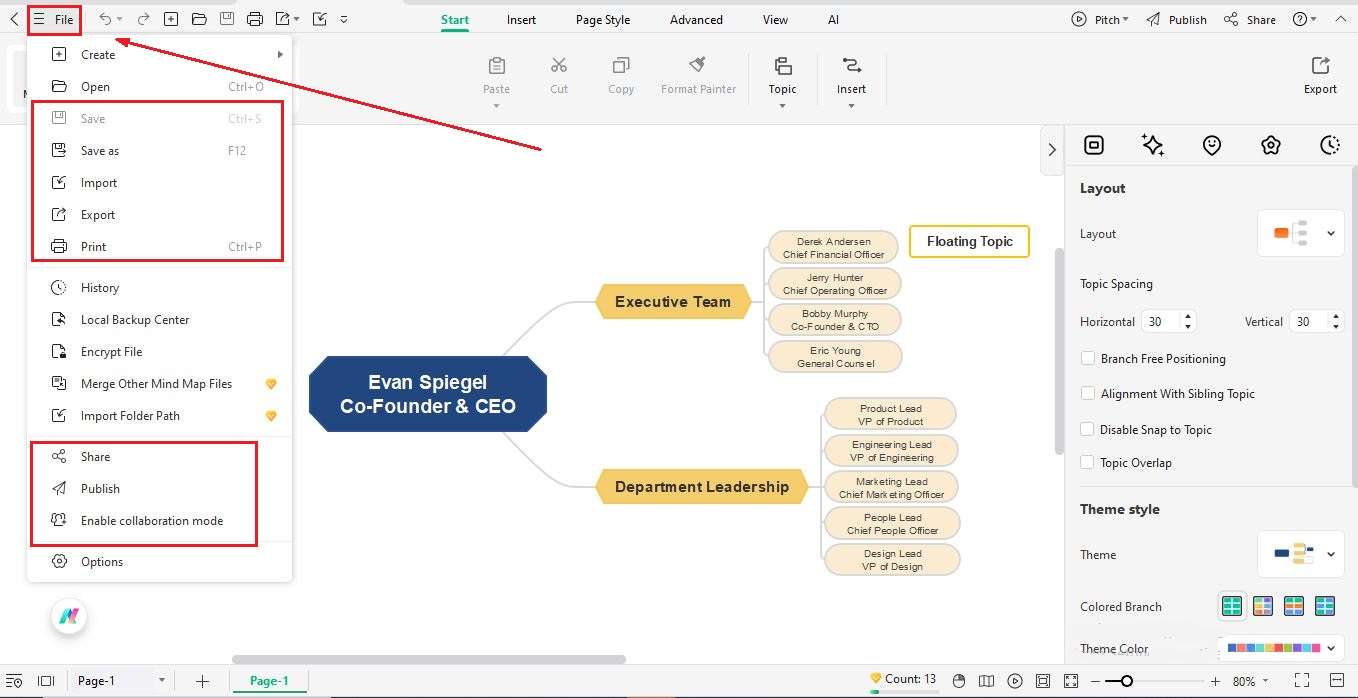
Task: Tick Disable Snap to Topic checkbox
Action: [1088, 429]
